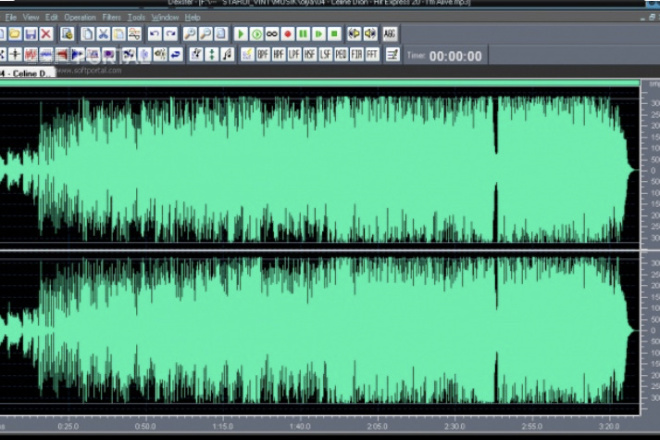660x440 pixels.
Task: Click the green up-down arrows icon
Action: 212,54
